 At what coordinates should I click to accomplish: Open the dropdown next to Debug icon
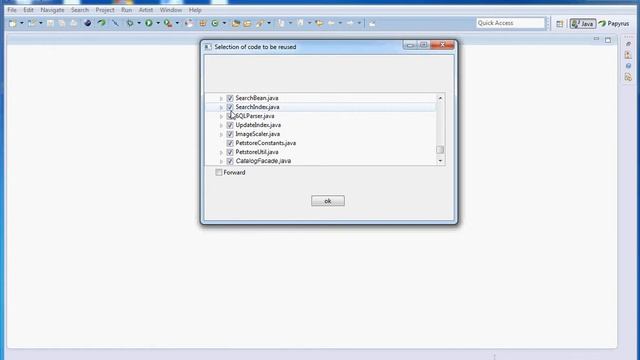click(x=139, y=23)
